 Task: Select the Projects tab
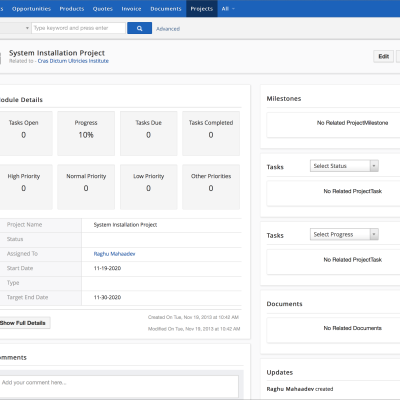[x=202, y=9]
